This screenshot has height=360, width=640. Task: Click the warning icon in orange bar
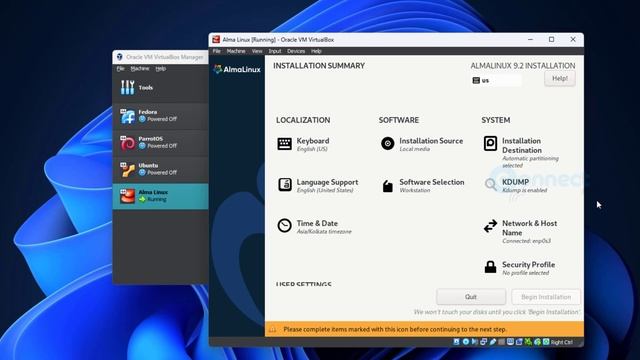tap(273, 329)
